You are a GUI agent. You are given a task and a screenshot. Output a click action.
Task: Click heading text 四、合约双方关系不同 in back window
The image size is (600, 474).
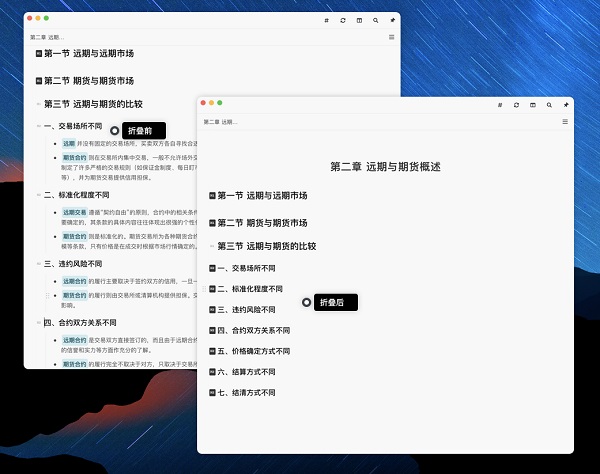pyautogui.click(x=80, y=323)
